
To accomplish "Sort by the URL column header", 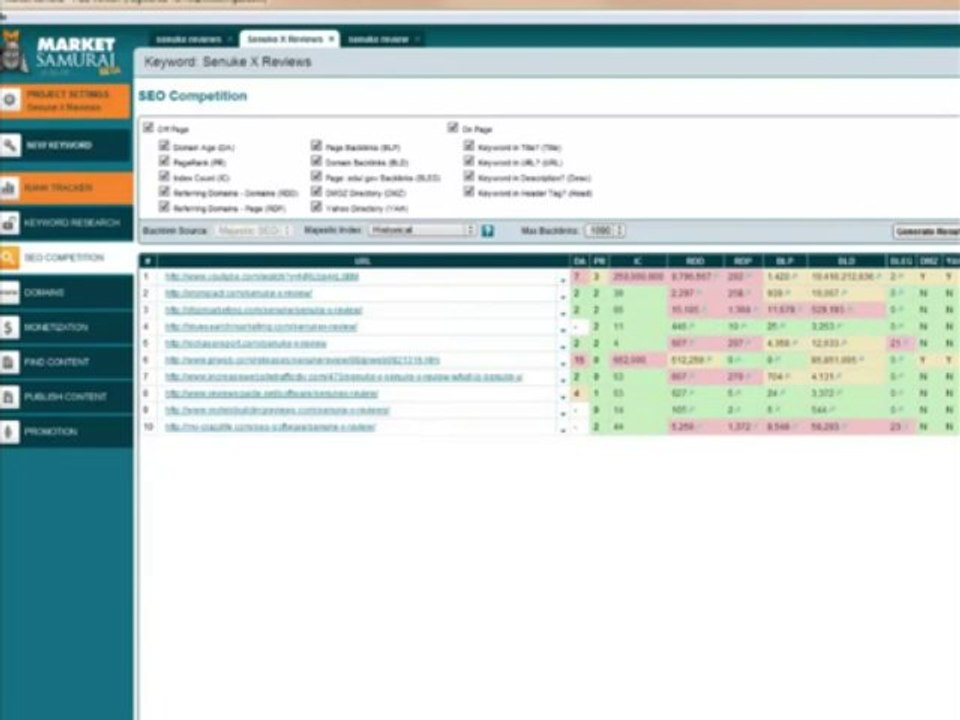I will (362, 261).
